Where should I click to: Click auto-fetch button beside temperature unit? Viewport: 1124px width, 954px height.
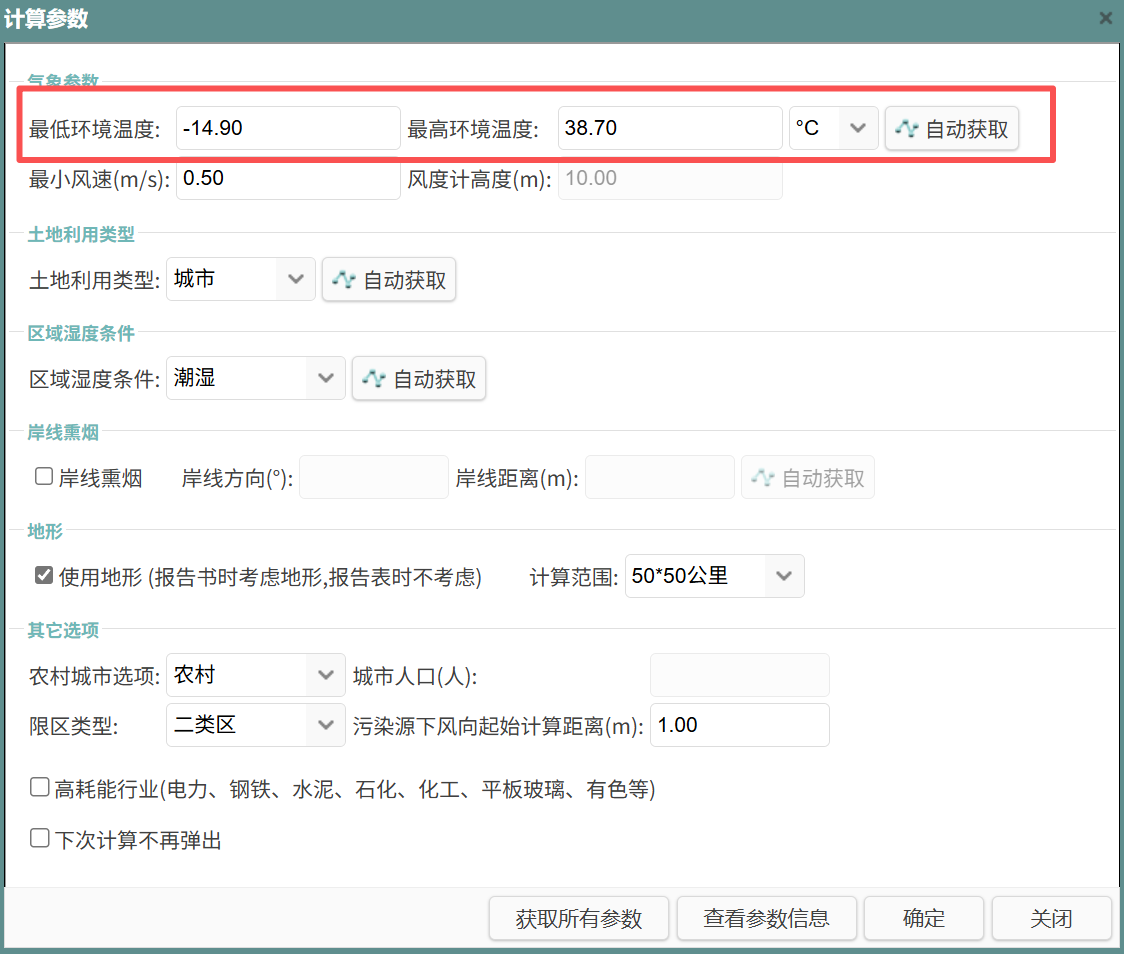(x=951, y=129)
